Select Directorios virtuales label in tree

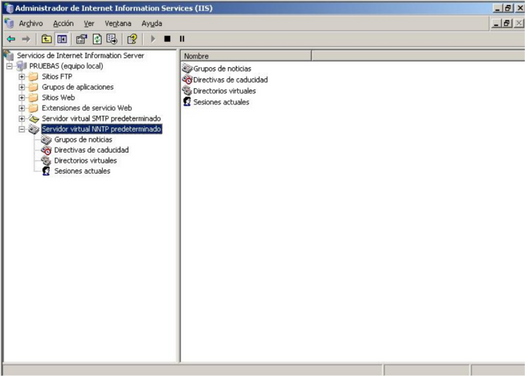click(85, 160)
